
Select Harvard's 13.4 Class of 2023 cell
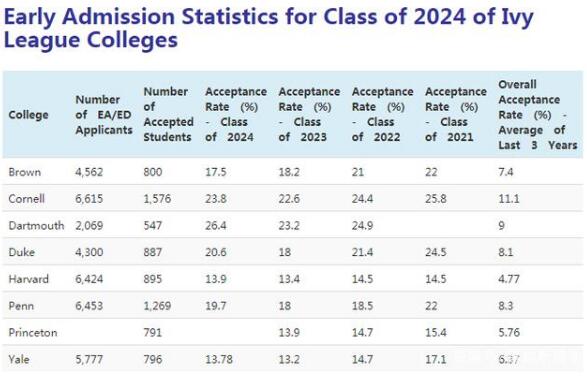coord(289,279)
